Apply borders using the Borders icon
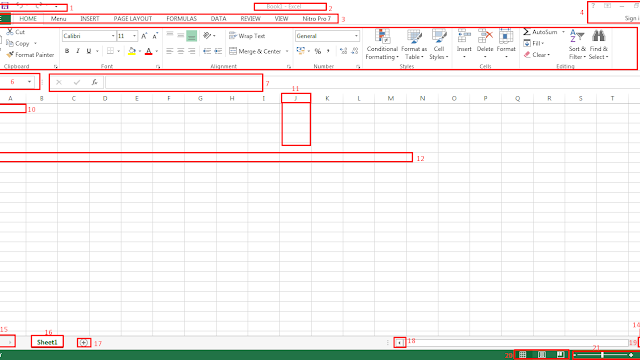 tap(110, 51)
